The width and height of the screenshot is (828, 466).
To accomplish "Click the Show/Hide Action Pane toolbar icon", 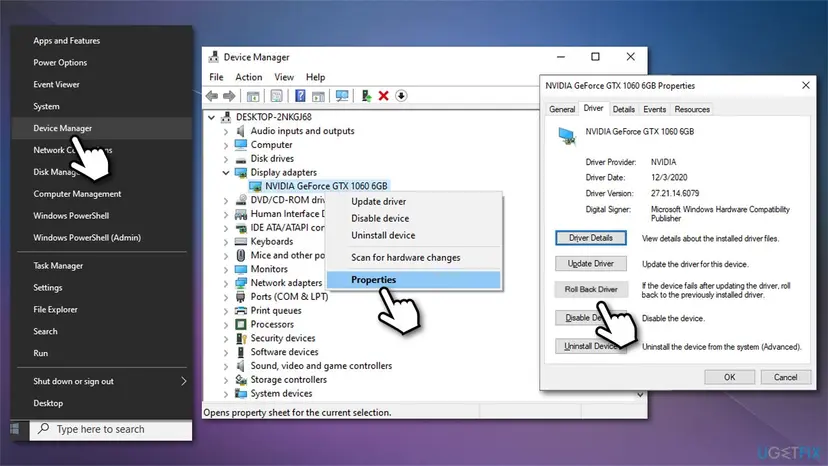I will [318, 96].
